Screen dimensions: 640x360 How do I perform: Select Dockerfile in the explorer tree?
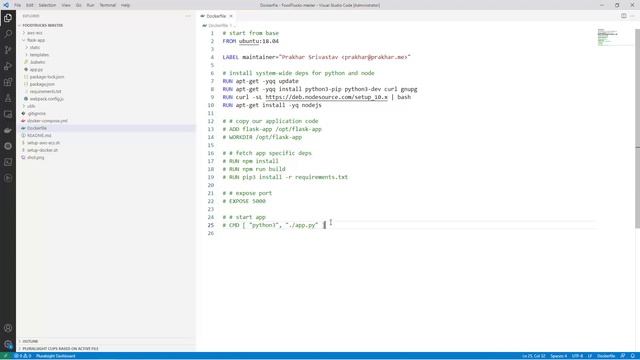(x=37, y=128)
